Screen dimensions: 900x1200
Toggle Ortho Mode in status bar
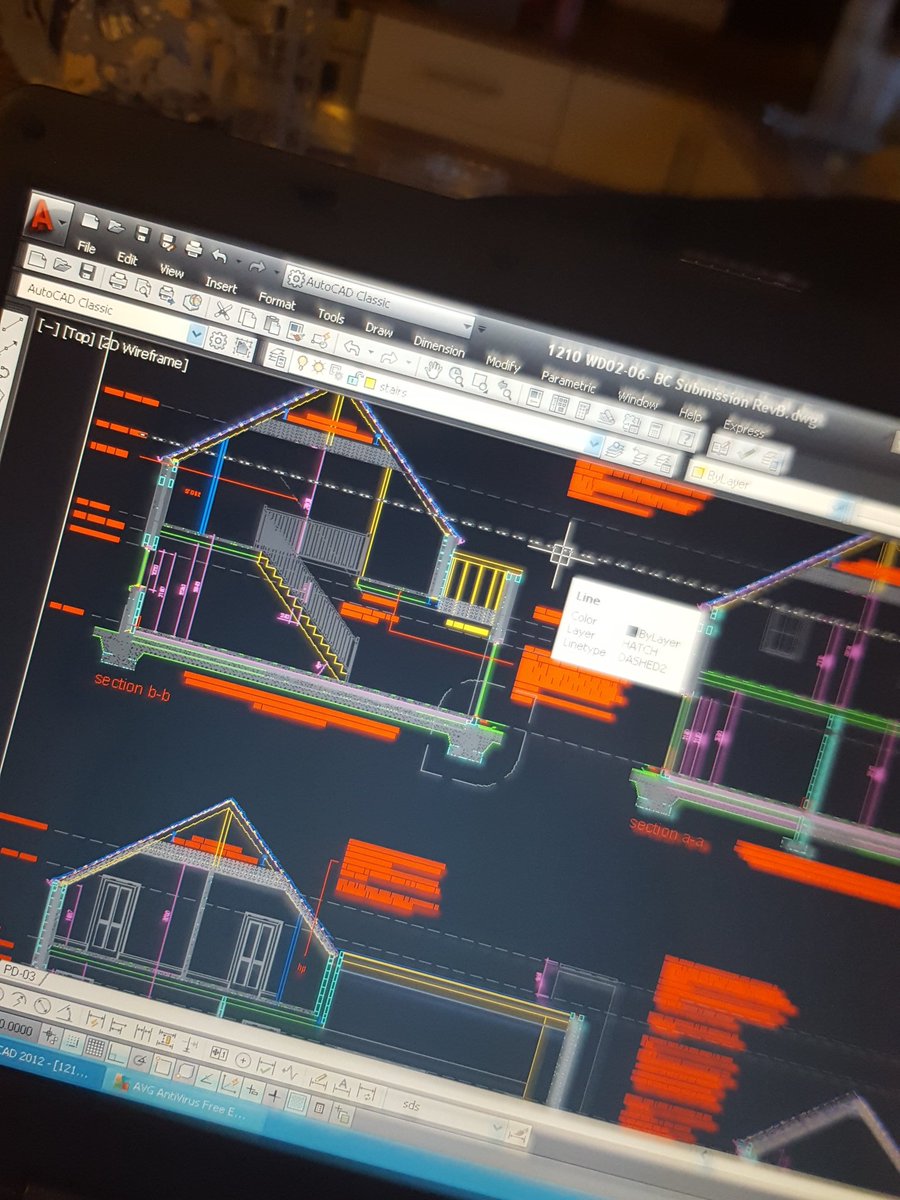(117, 1052)
